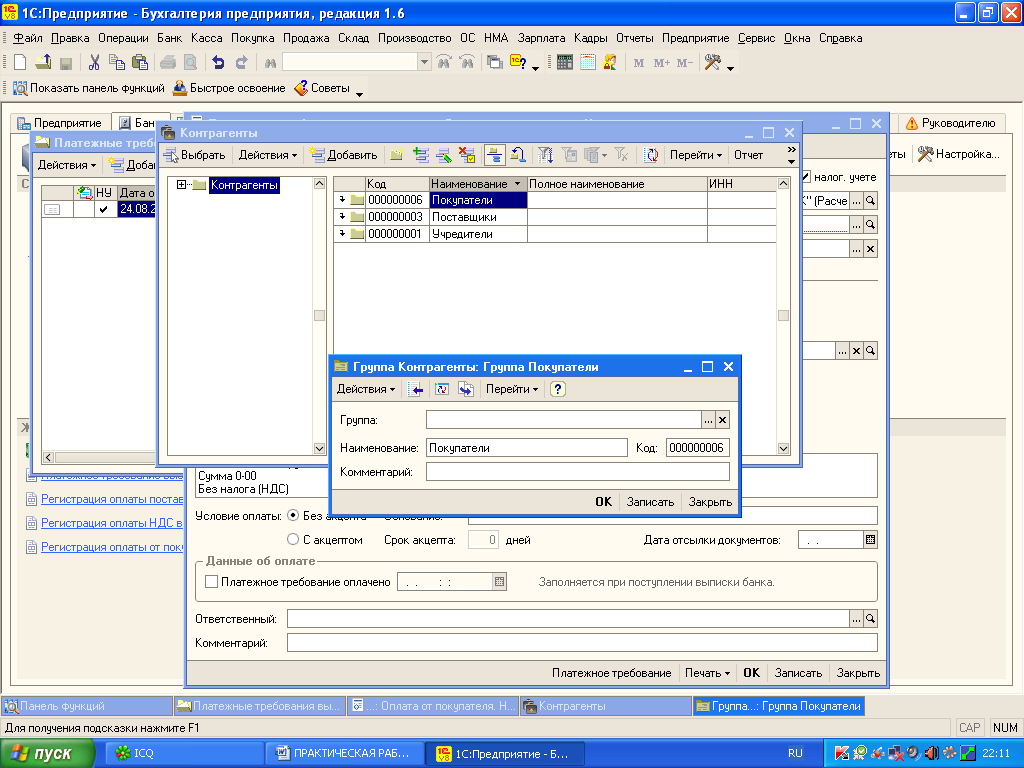Click blue back arrow icon in group dialog

click(x=416, y=389)
